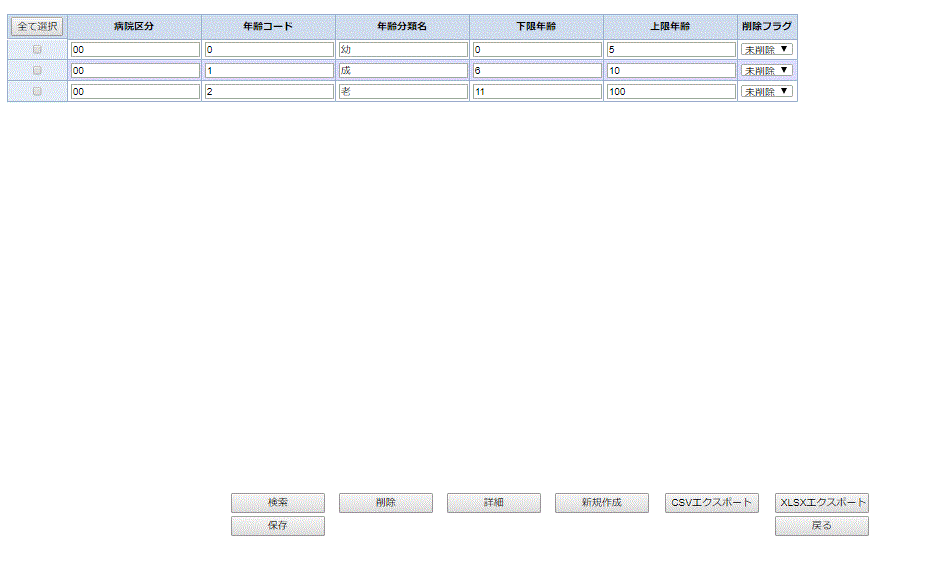Click the 年齢分類名 column header
The width and height of the screenshot is (934, 578).
[x=402, y=27]
